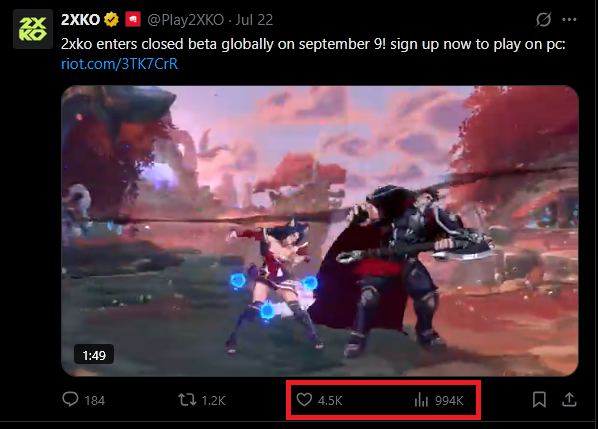Click the 2XKO display name
The height and width of the screenshot is (429, 598).
click(x=80, y=19)
